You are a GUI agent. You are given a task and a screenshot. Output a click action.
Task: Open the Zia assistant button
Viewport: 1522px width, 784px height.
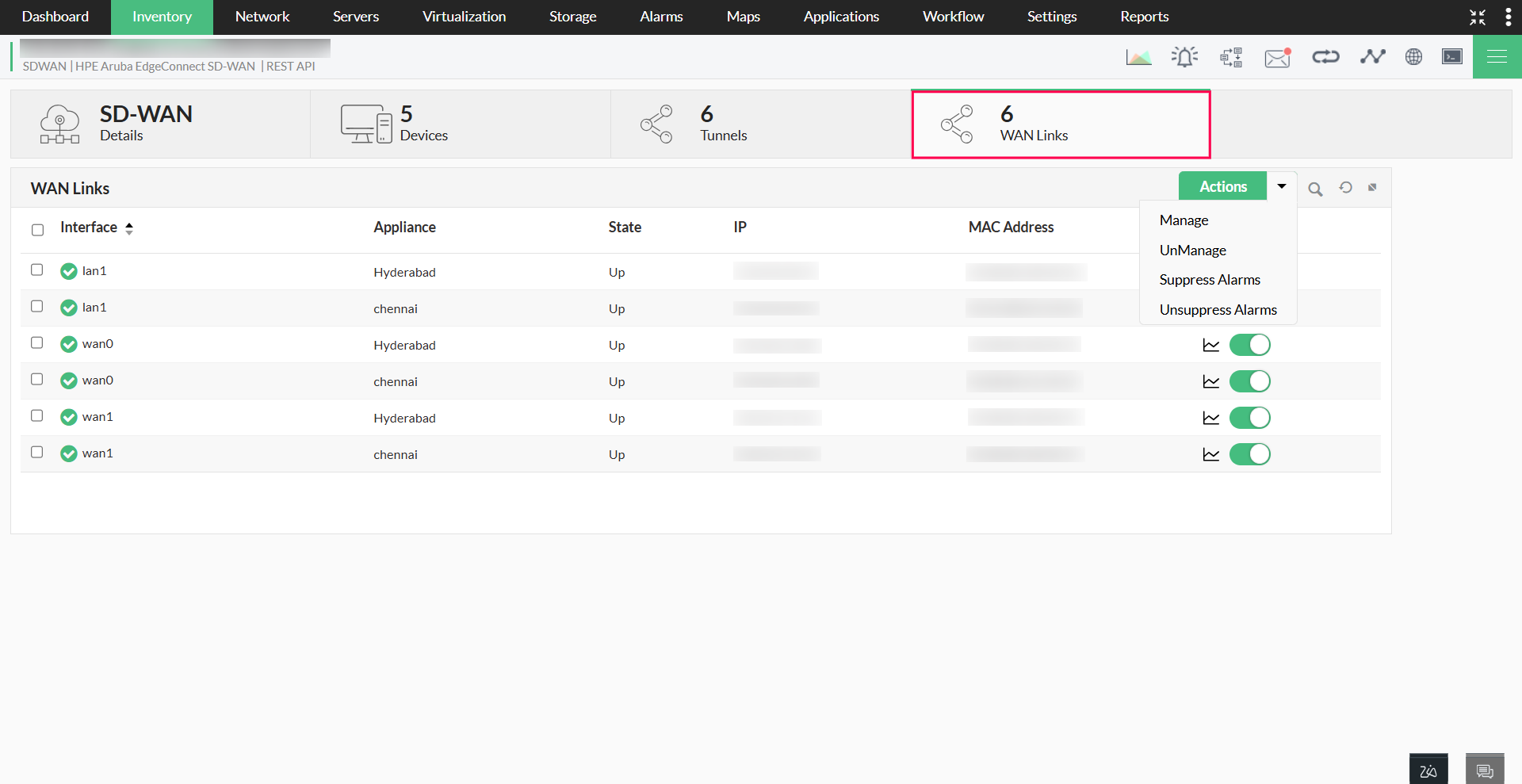[1428, 769]
